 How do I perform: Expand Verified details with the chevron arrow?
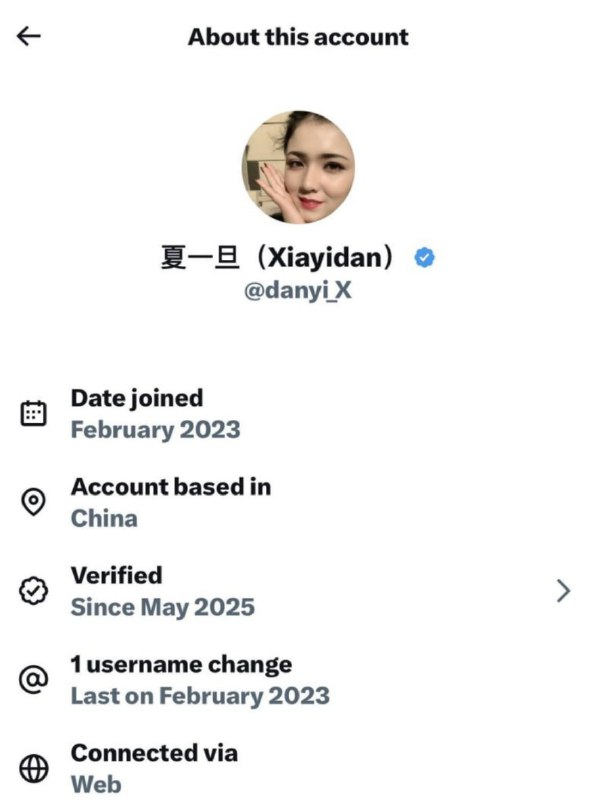pyautogui.click(x=563, y=591)
